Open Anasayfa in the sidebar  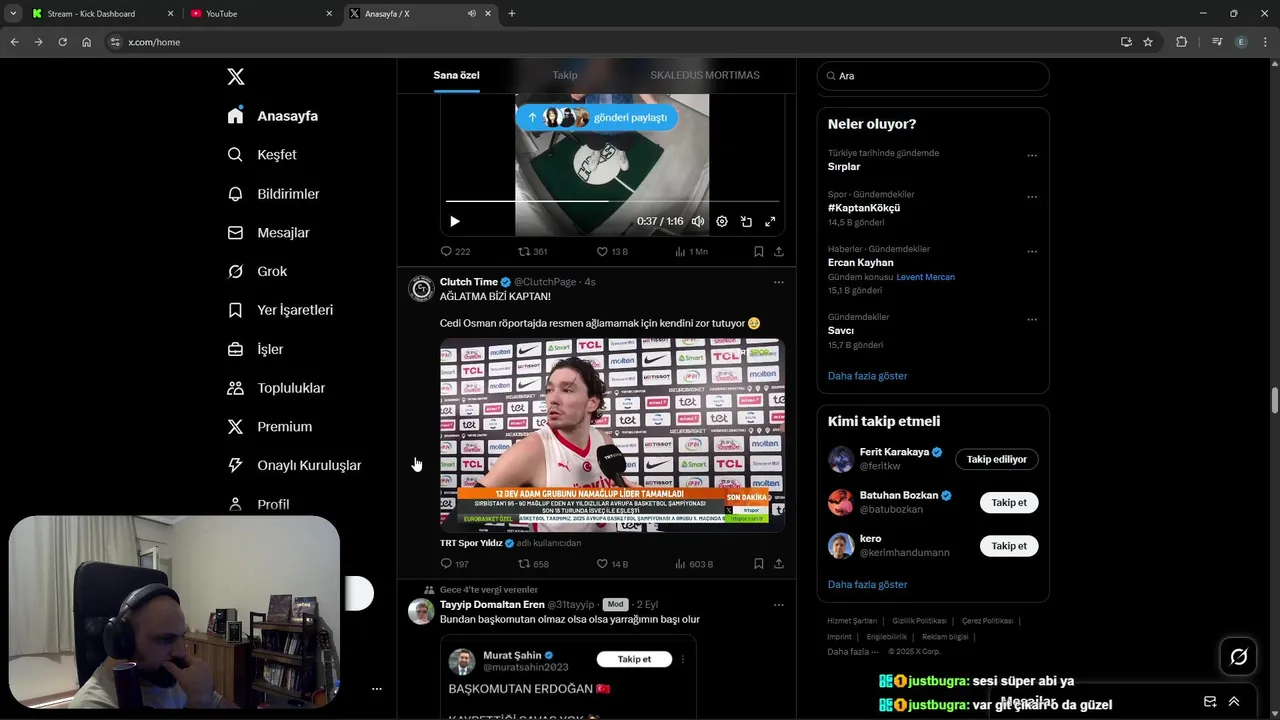coord(272,116)
